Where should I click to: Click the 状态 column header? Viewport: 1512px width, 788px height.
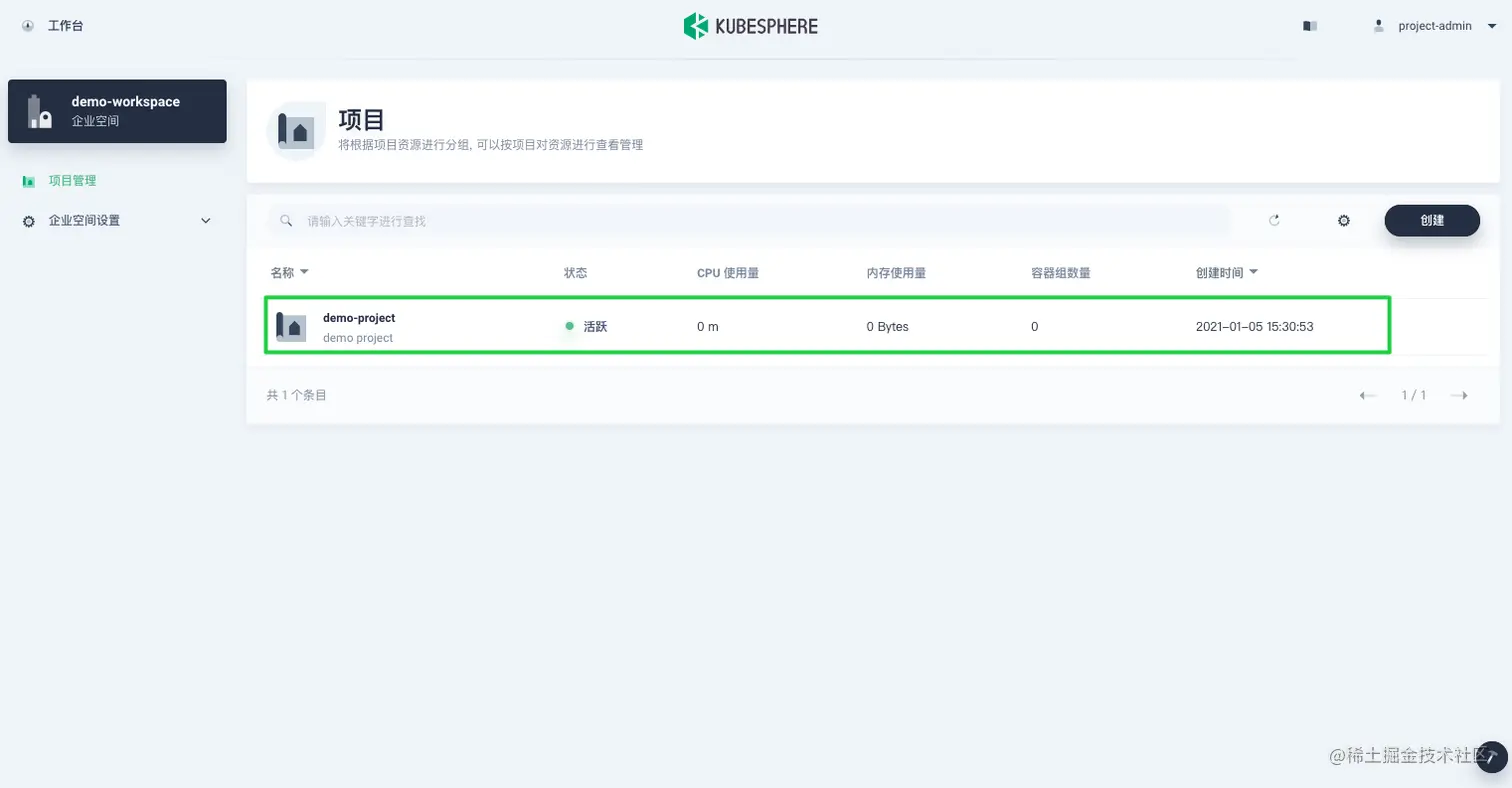coord(575,273)
